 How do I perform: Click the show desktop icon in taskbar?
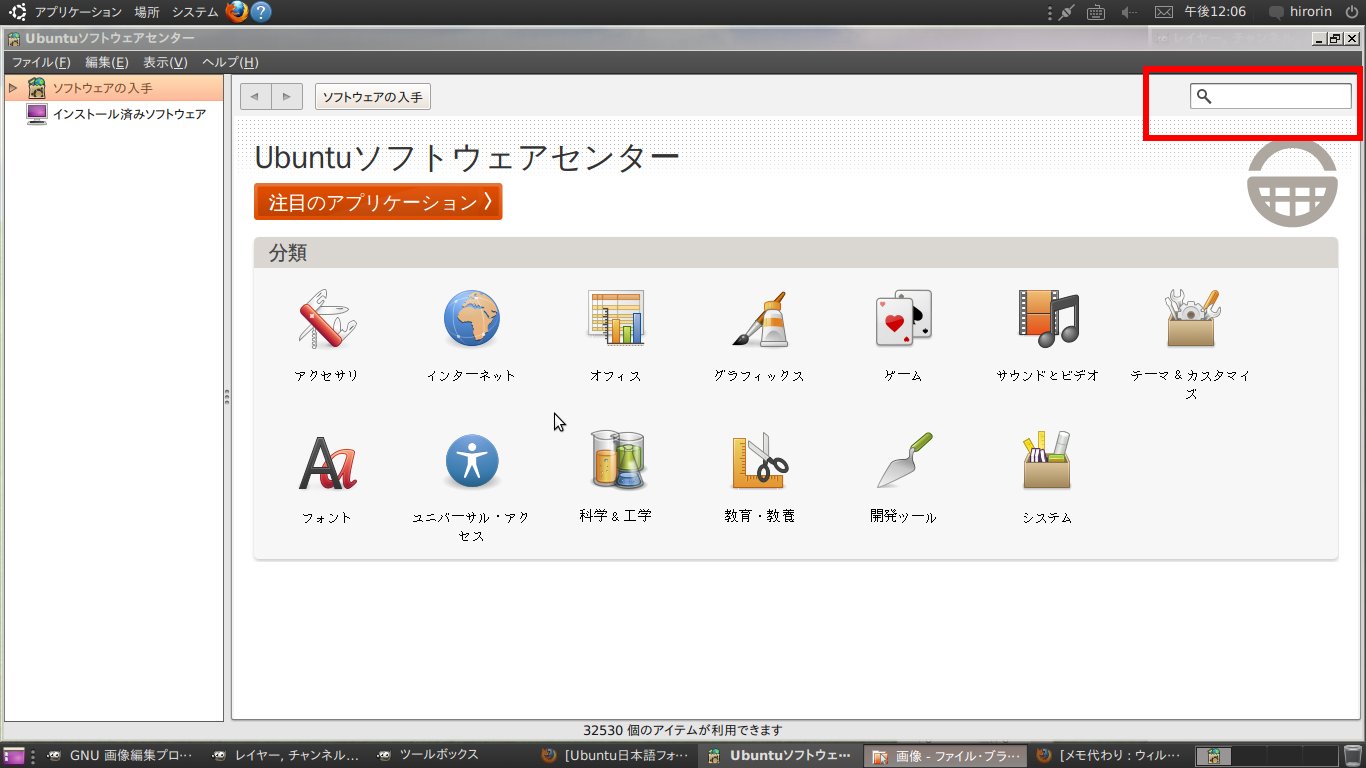[x=14, y=756]
